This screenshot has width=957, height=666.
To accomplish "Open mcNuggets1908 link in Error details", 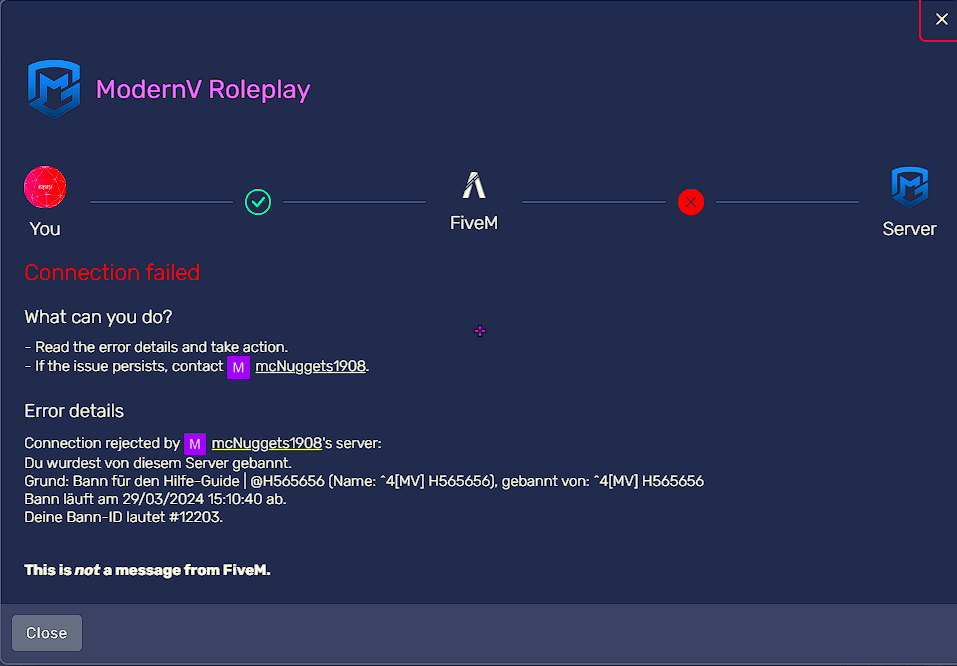I will (x=267, y=443).
